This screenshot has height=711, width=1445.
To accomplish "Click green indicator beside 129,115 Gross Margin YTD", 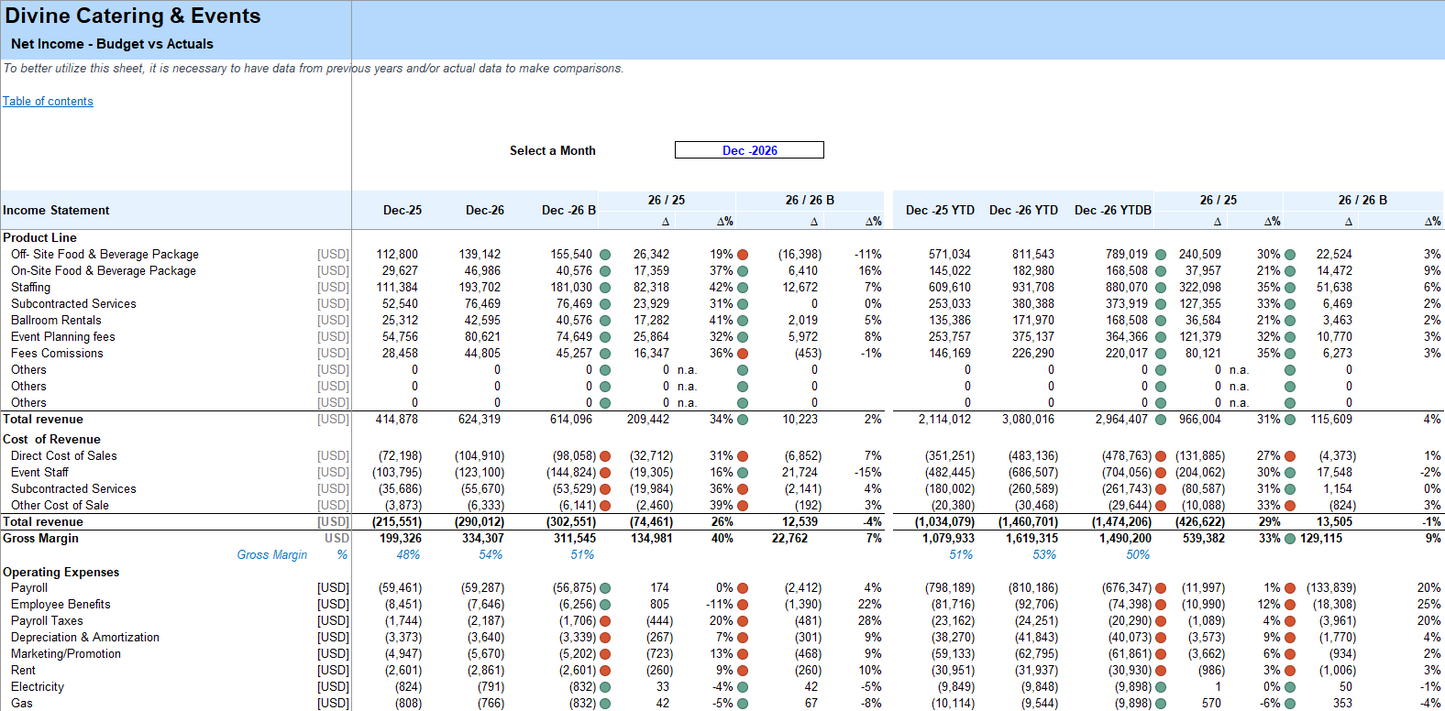I will click(1290, 538).
